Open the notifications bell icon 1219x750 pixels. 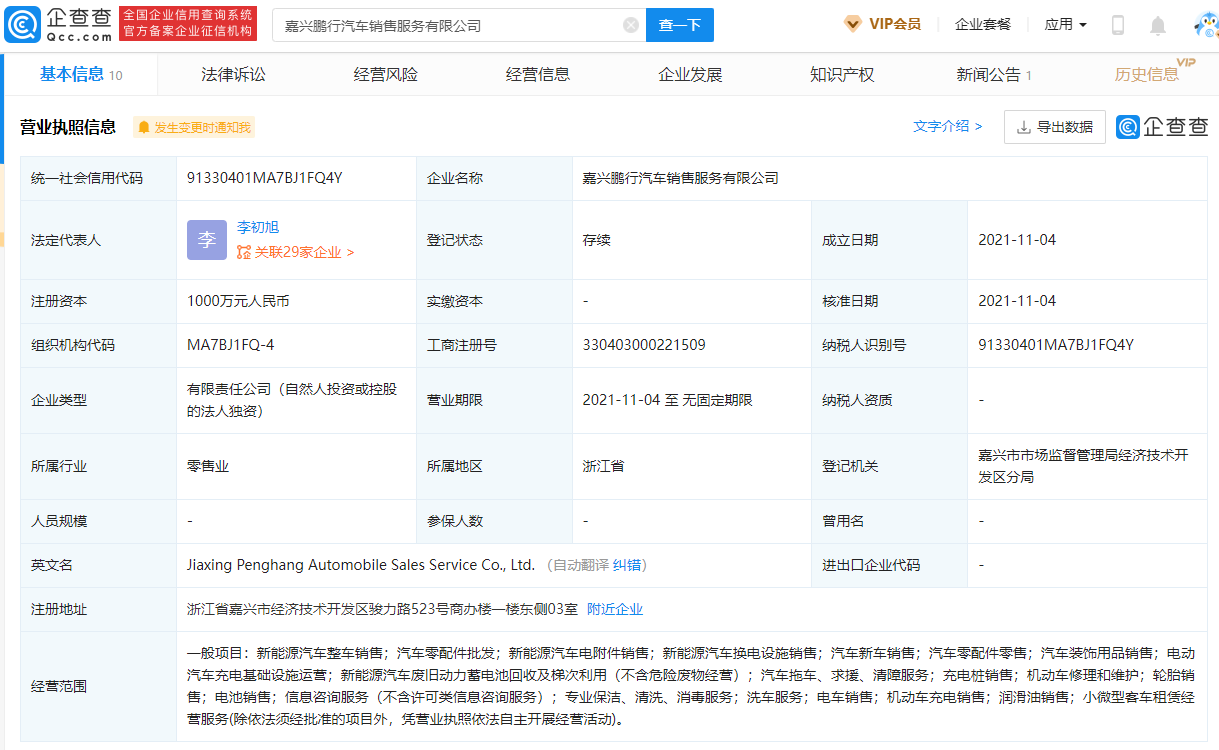pos(1158,25)
